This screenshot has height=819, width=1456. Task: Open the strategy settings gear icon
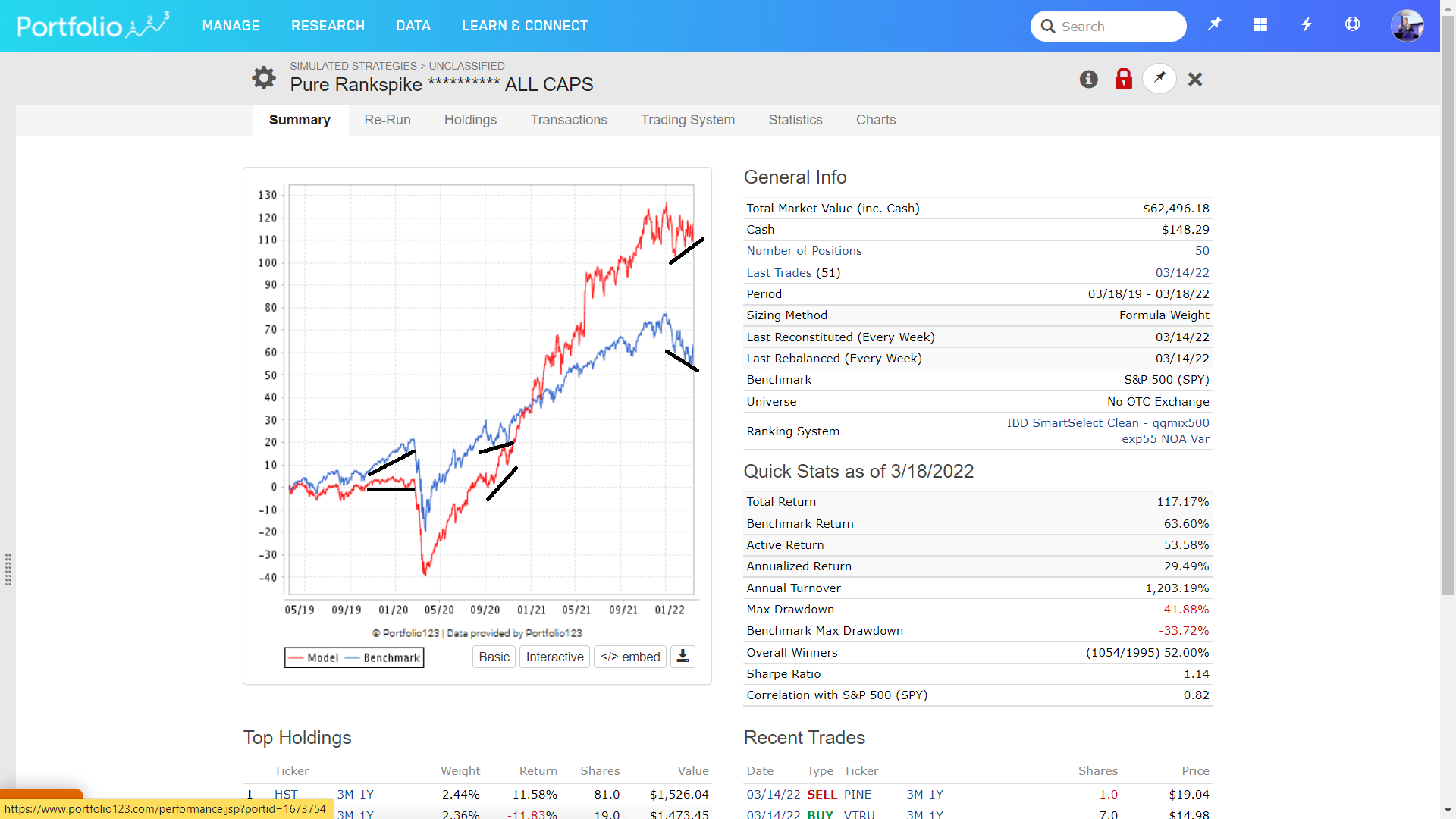[x=263, y=77]
